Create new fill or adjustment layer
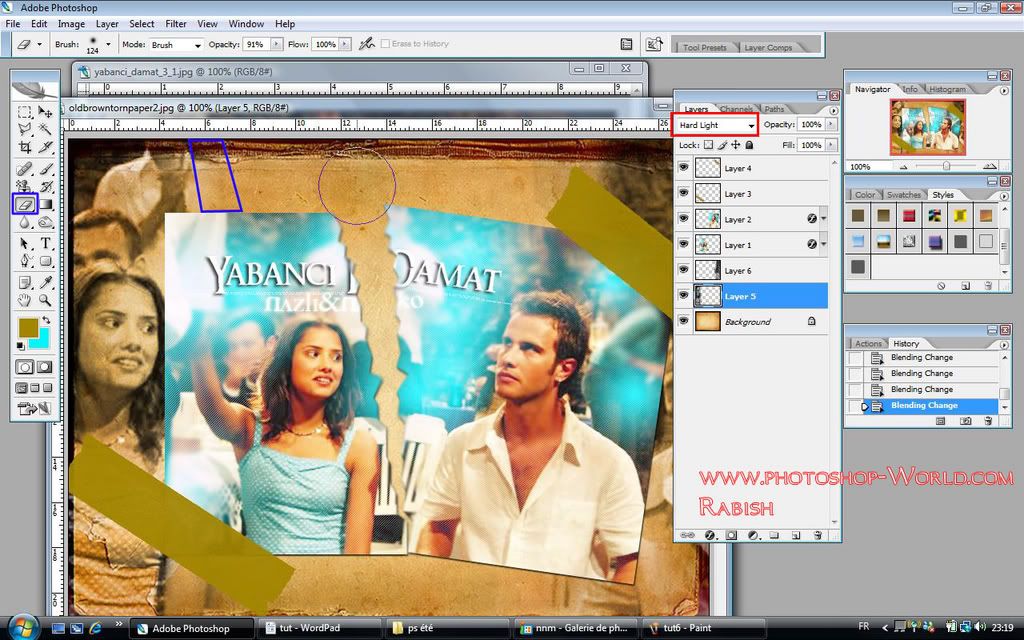Image resolution: width=1024 pixels, height=640 pixels. (x=752, y=536)
